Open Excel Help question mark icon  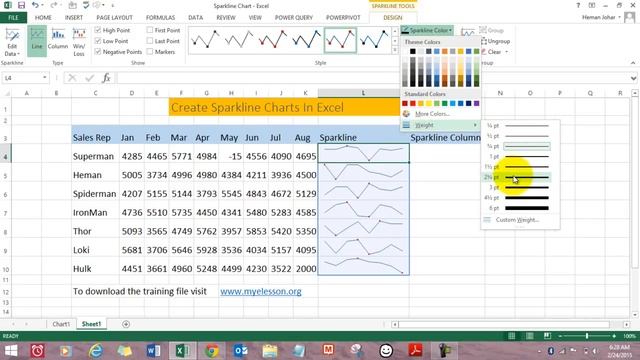pos(578,5)
